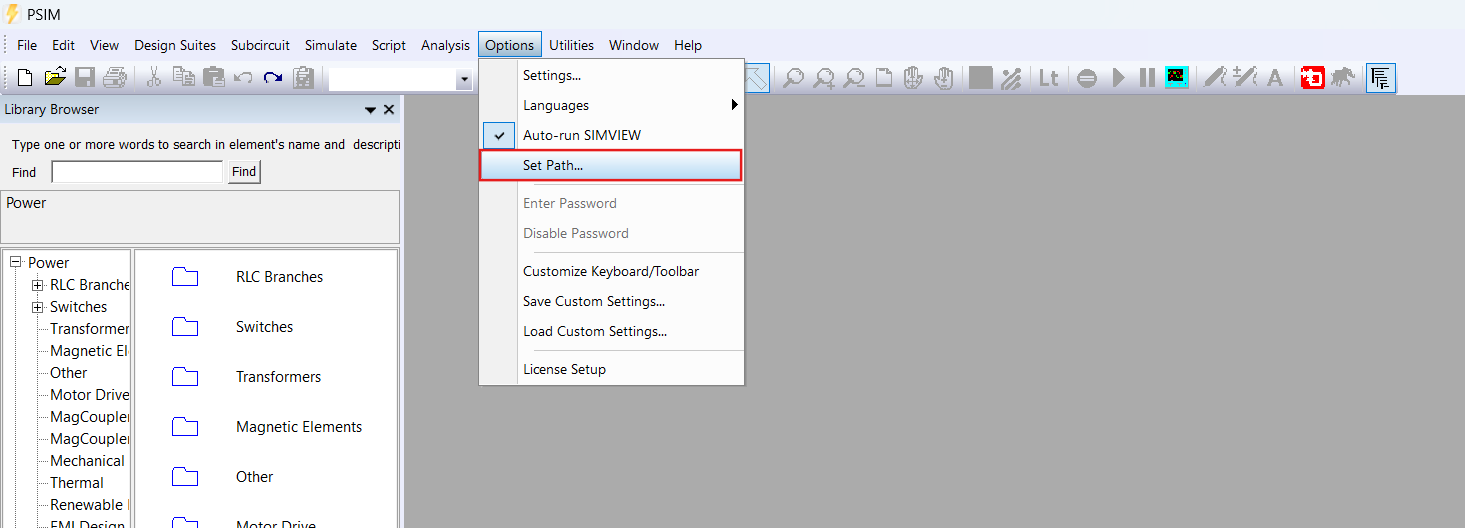The width and height of the screenshot is (1465, 528).
Task: Toggle Auto-run SIMVIEW checkmark option
Action: (499, 135)
